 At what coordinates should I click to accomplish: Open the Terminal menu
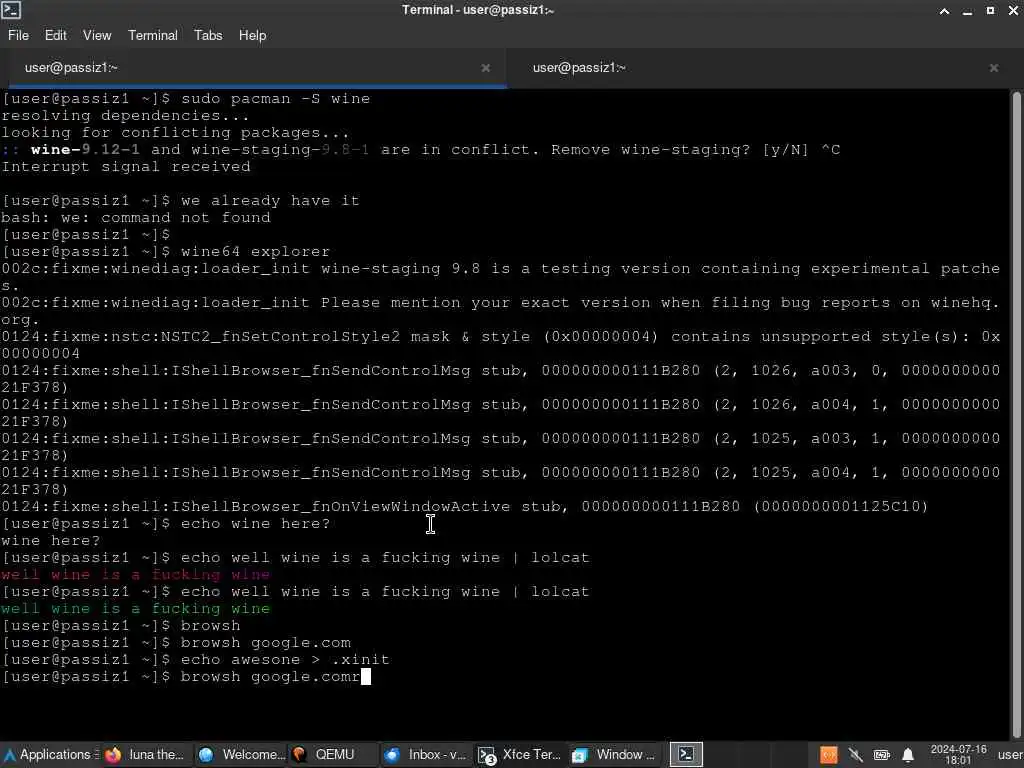point(152,35)
